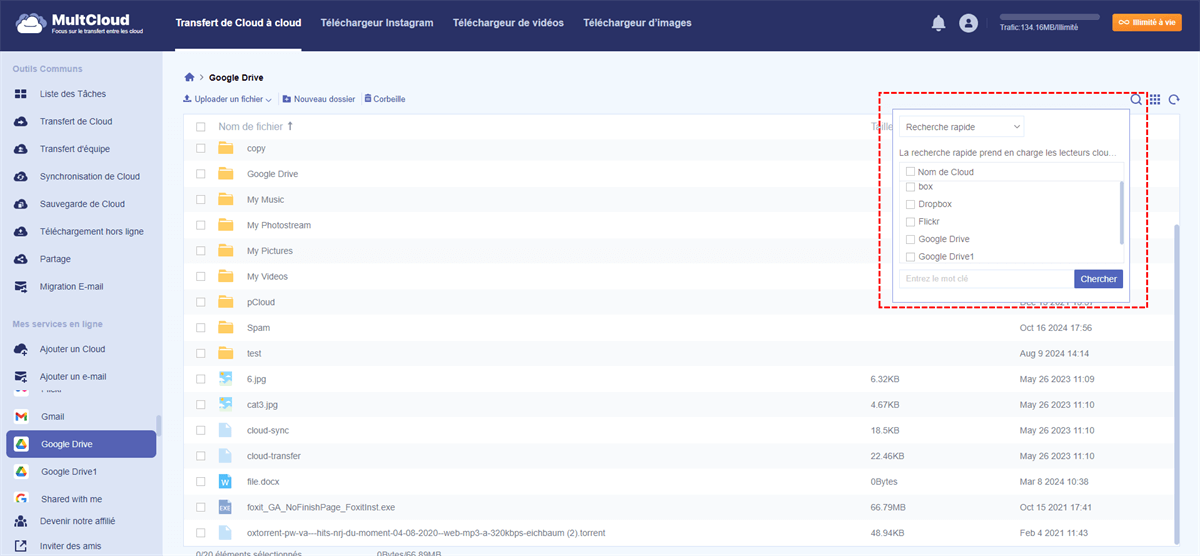Click Nouveau dossier
The width and height of the screenshot is (1200, 556).
[x=318, y=99]
